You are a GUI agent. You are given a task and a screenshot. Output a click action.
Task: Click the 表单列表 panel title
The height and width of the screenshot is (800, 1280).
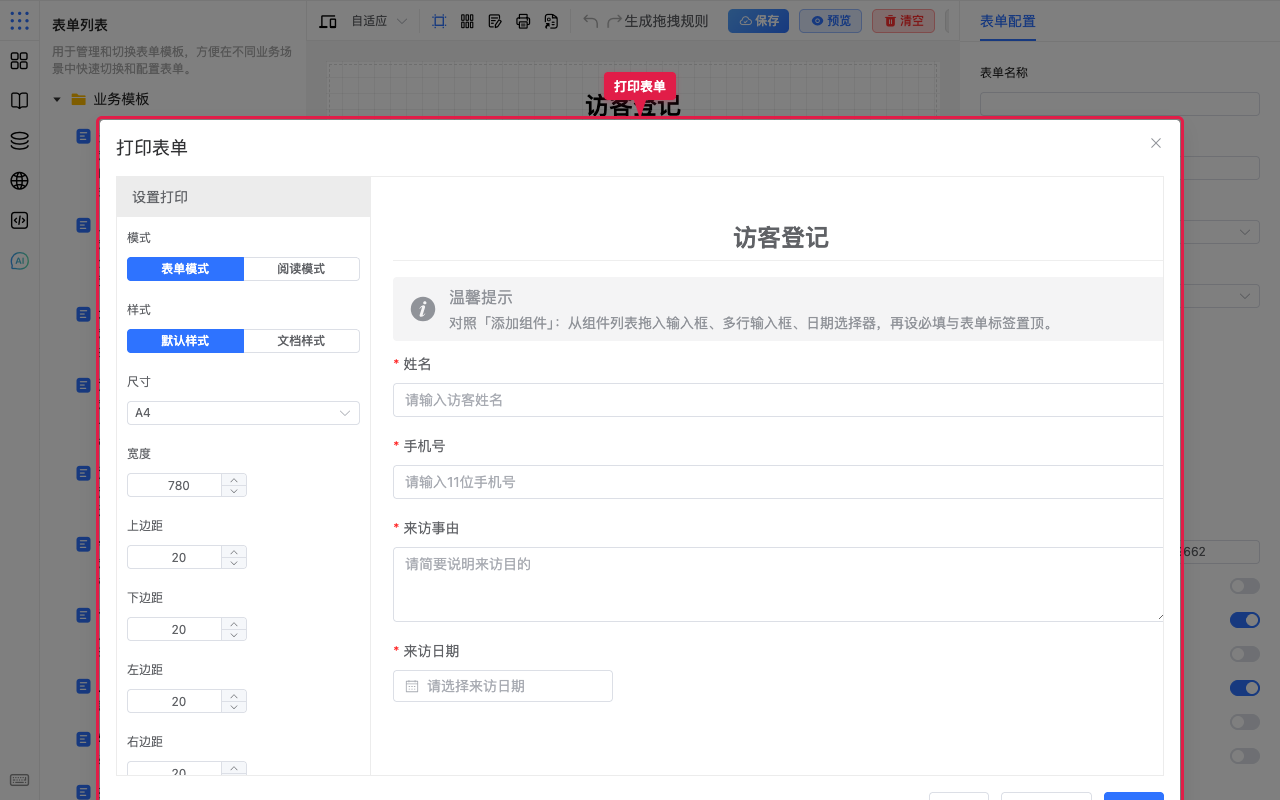[x=80, y=25]
